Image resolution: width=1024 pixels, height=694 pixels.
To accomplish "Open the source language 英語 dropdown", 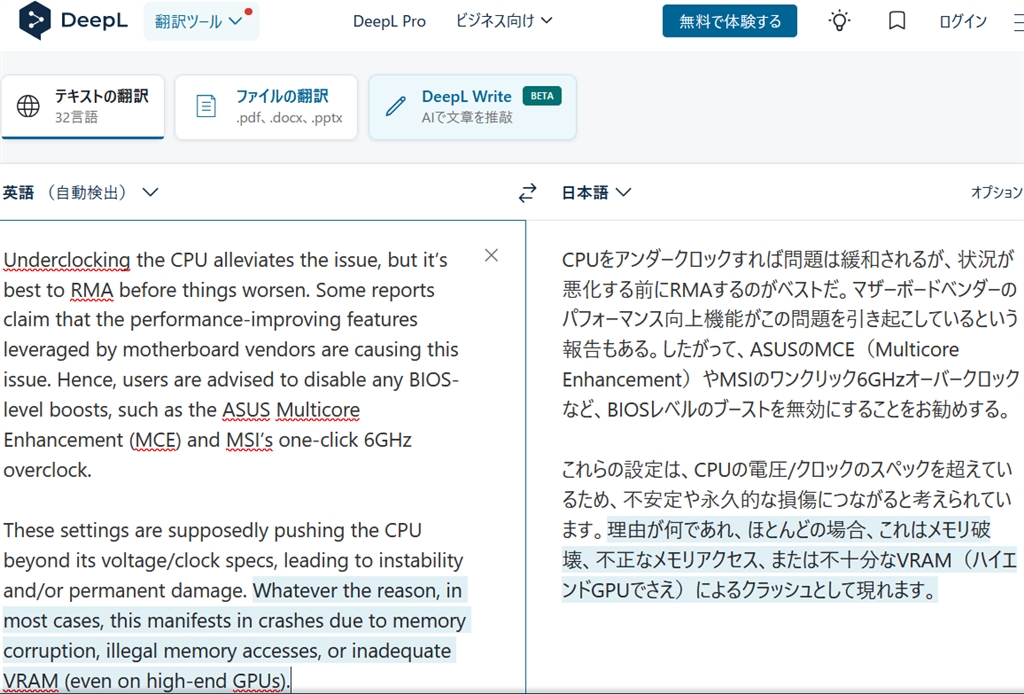I will coord(80,193).
